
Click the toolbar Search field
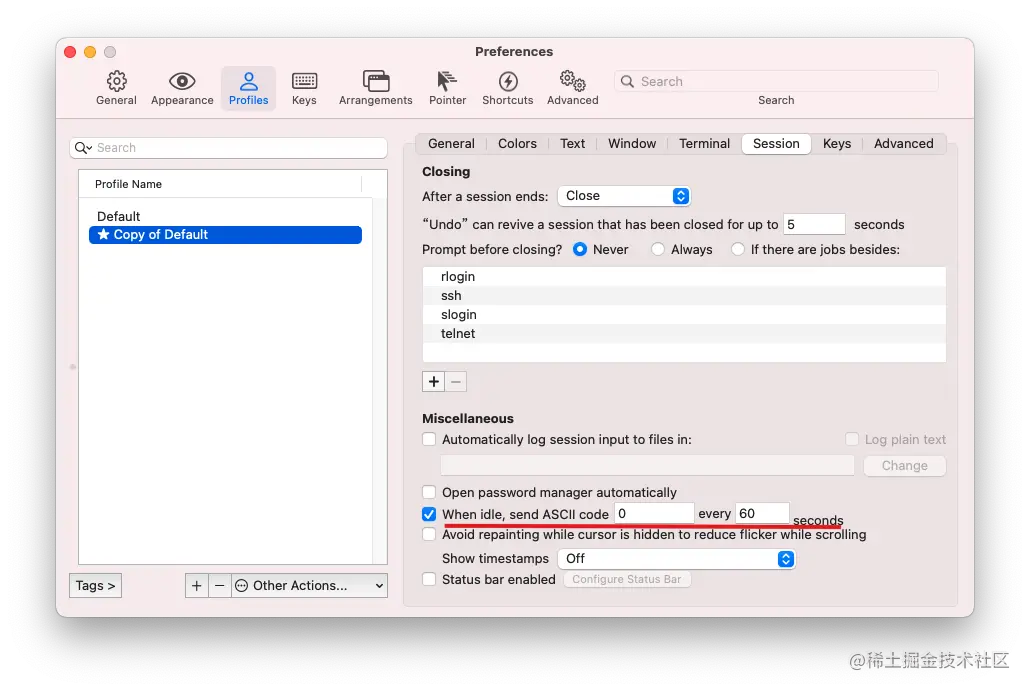pos(776,81)
